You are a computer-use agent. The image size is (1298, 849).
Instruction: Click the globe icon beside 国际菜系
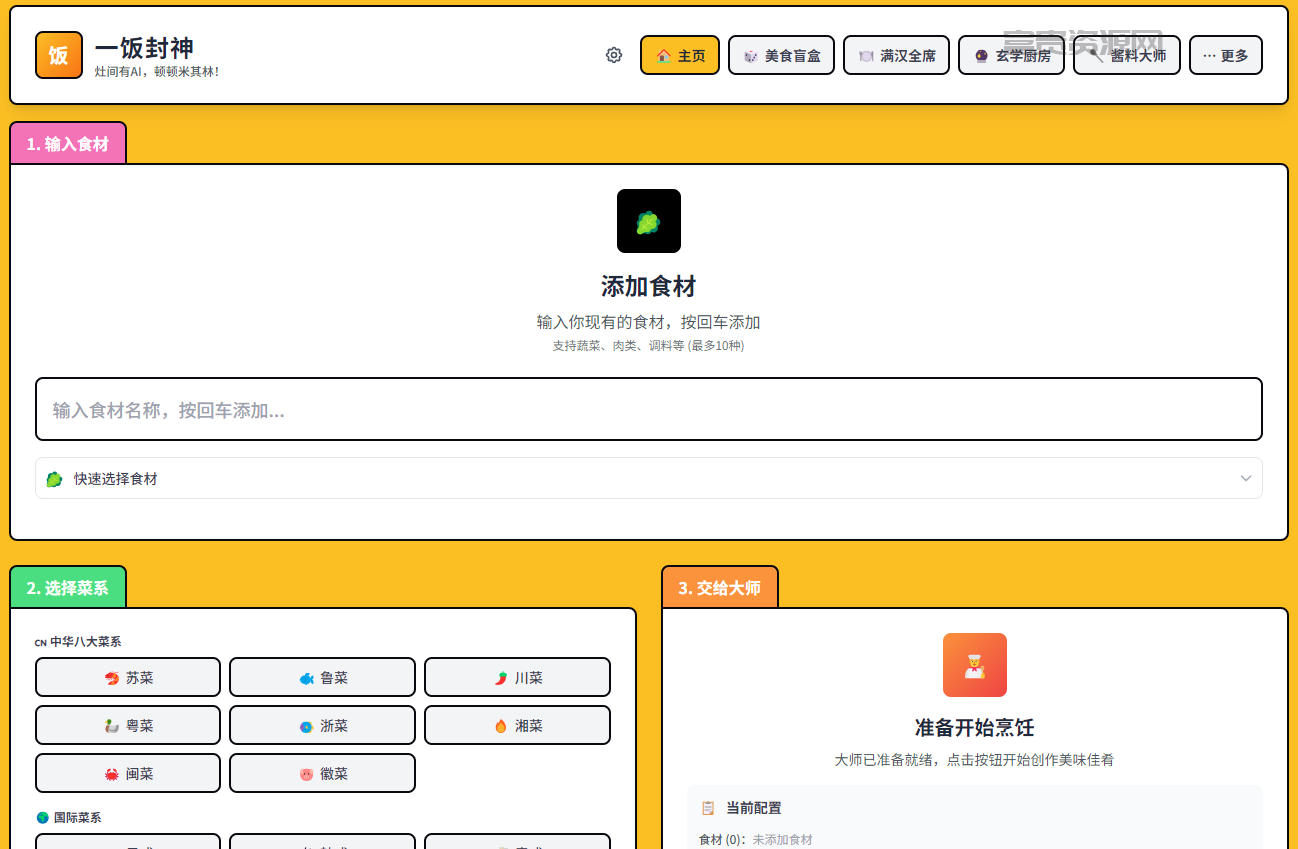point(42,817)
